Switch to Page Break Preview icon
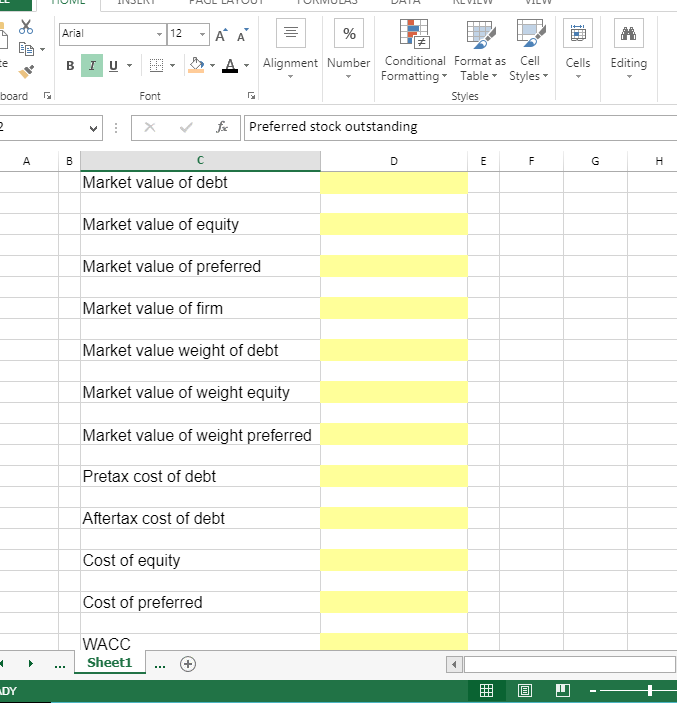Viewport: 677px width, 703px height. point(563,690)
